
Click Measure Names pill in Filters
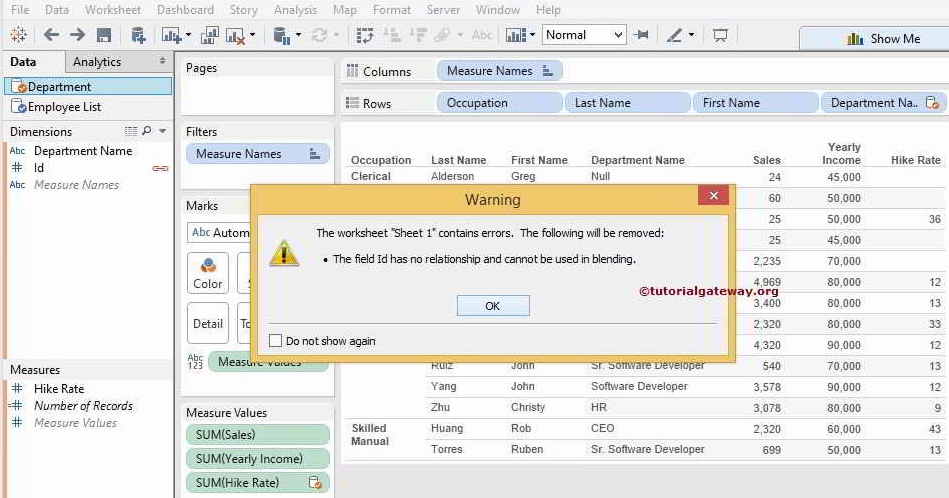[x=257, y=154]
